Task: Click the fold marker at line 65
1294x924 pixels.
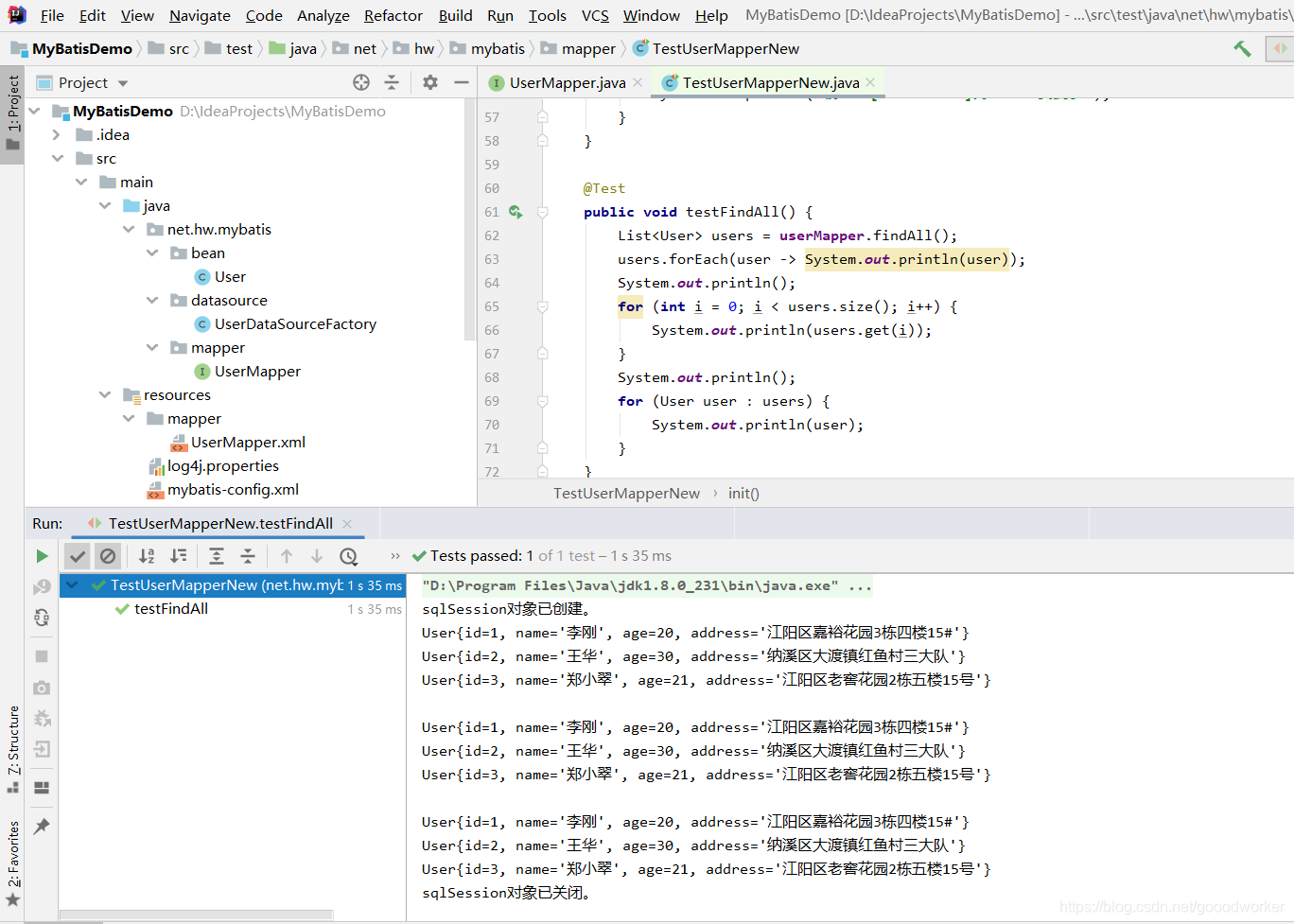Action: pos(543,306)
